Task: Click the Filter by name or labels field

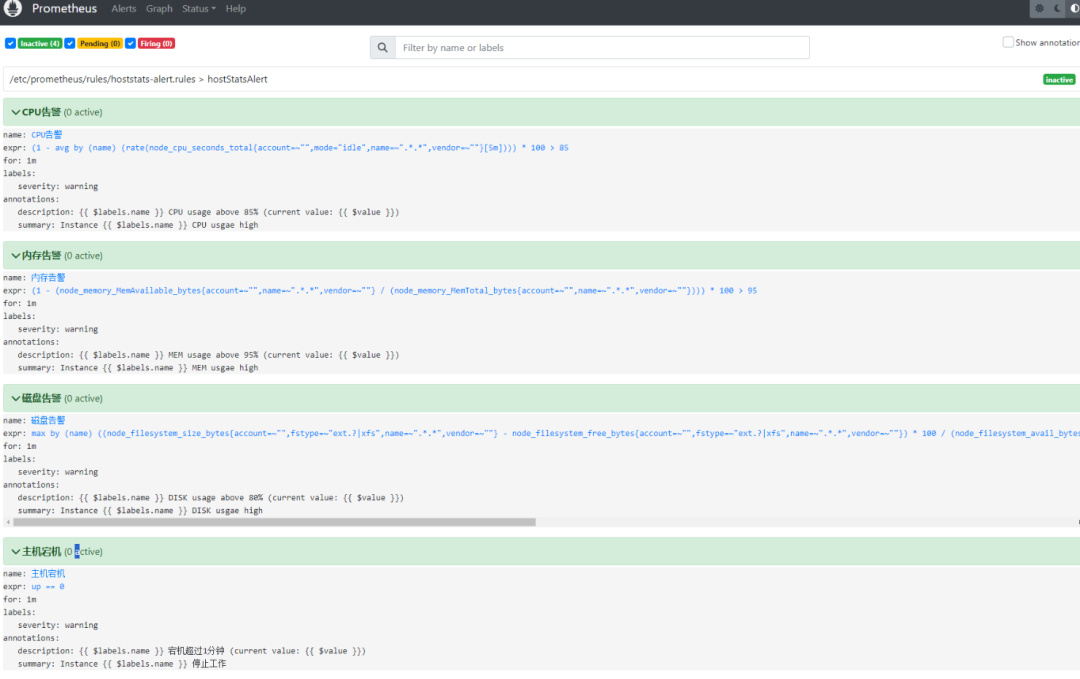Action: [600, 47]
